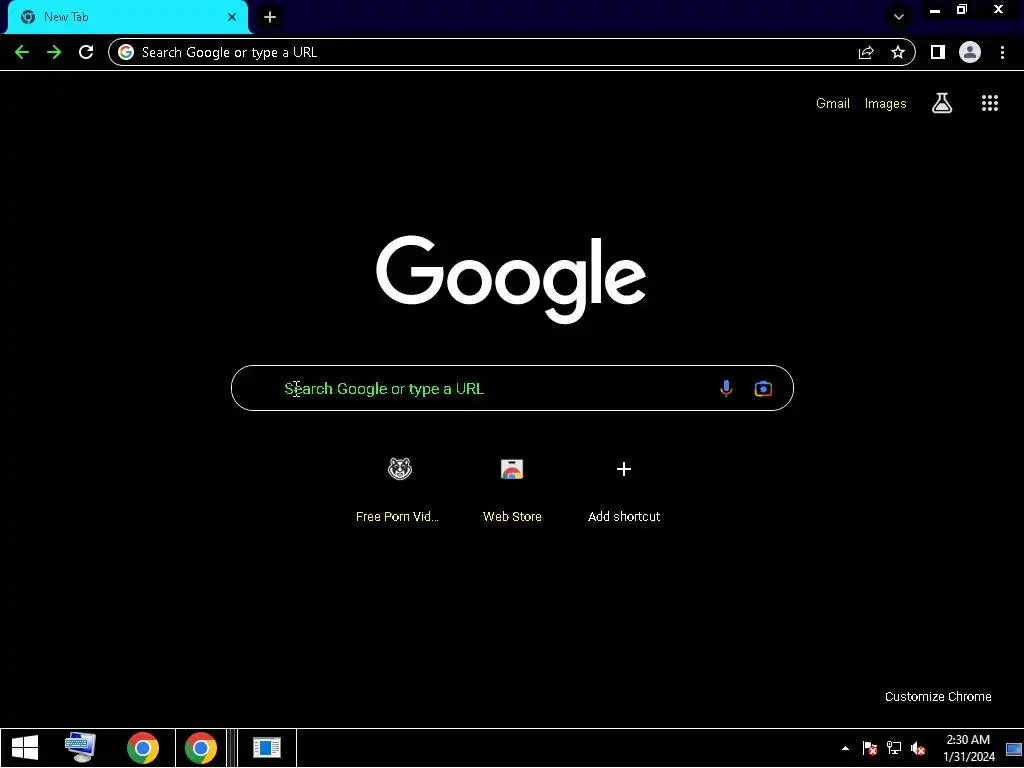Image resolution: width=1024 pixels, height=768 pixels.
Task: Open Action Center flag tray icon
Action: coord(869,748)
